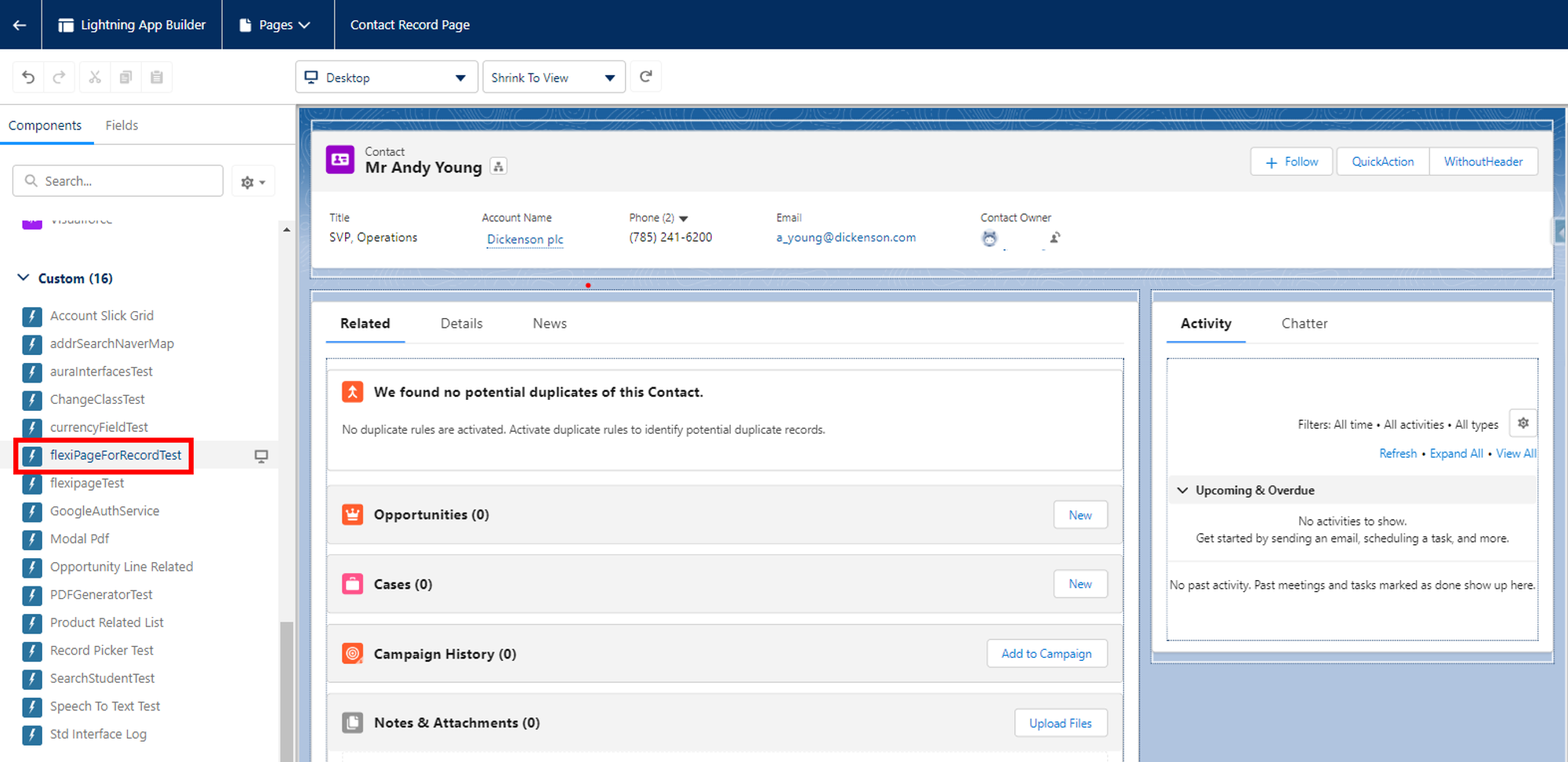This screenshot has height=762, width=1568.
Task: Click the WithoutHeader button
Action: coord(1483,161)
